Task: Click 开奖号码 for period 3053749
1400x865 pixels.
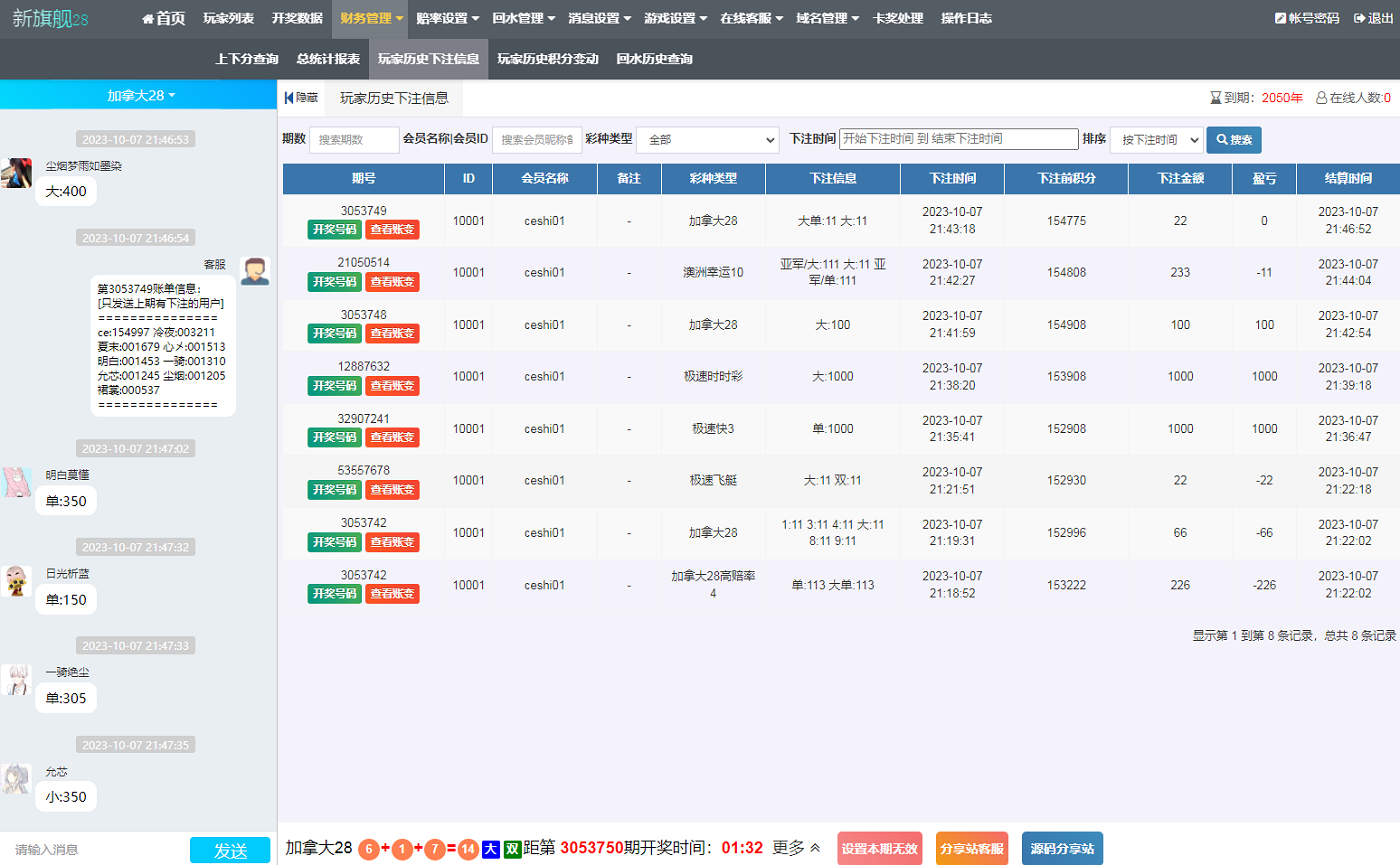Action: [x=333, y=229]
